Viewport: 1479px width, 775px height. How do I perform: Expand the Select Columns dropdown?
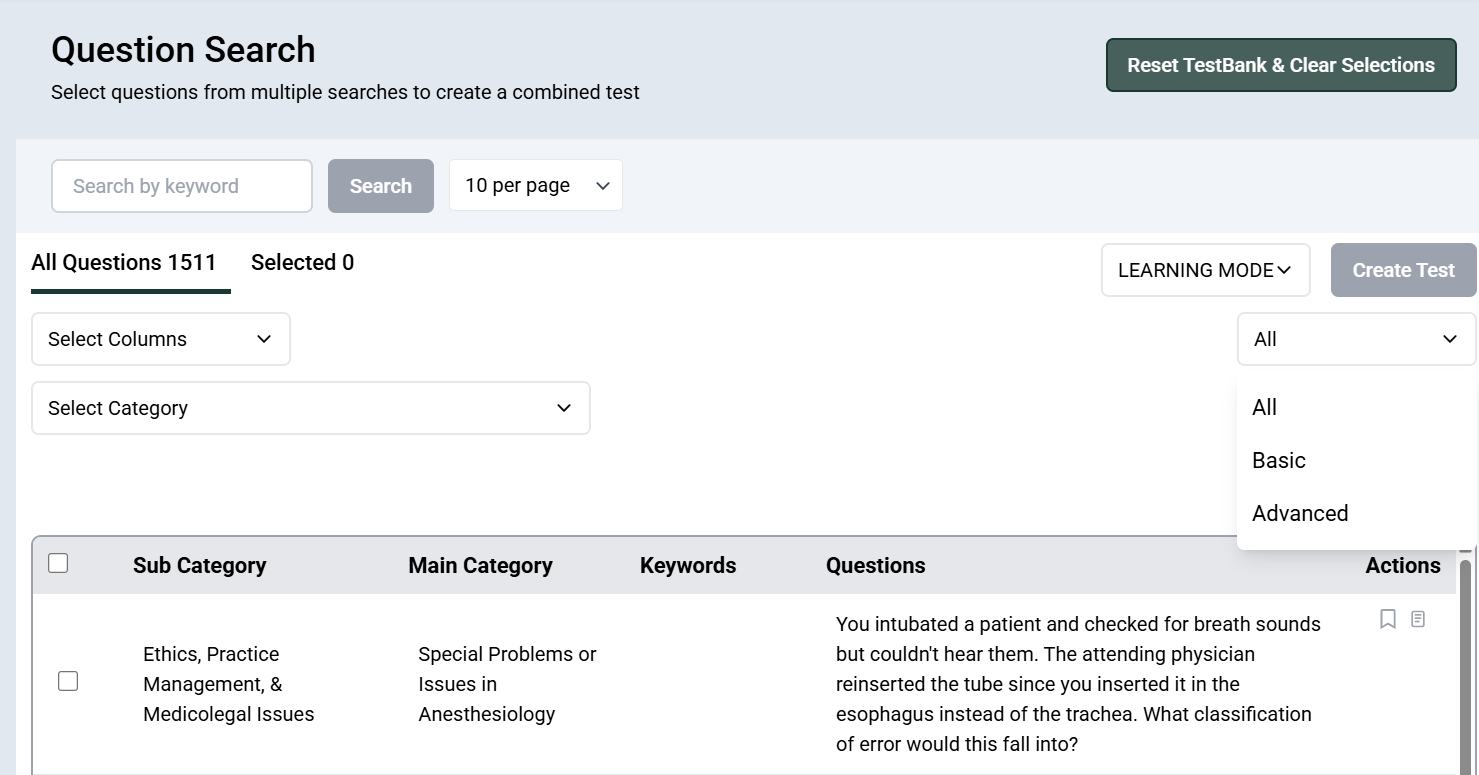coord(161,339)
